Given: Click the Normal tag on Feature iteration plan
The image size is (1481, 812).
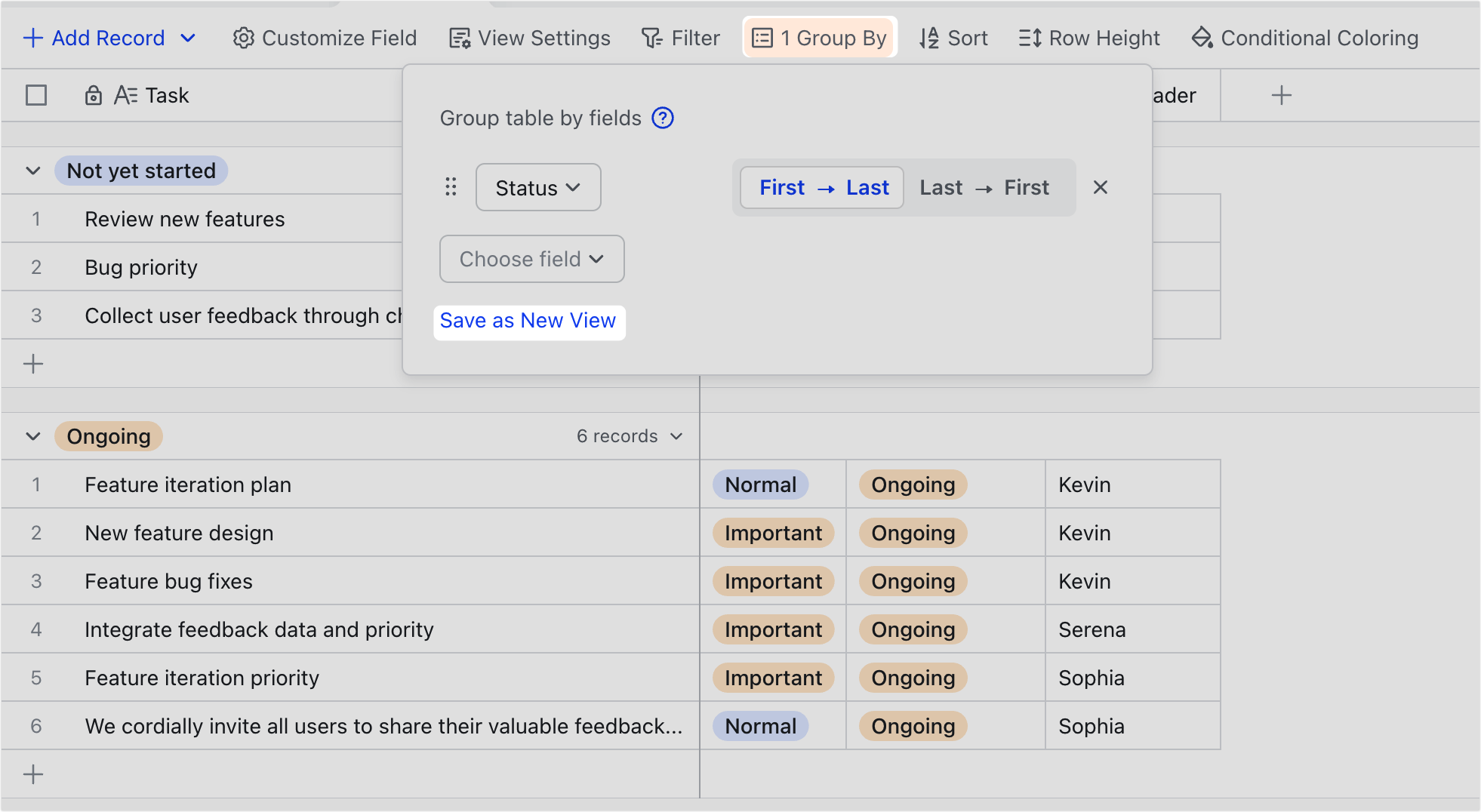Looking at the screenshot, I should (761, 484).
